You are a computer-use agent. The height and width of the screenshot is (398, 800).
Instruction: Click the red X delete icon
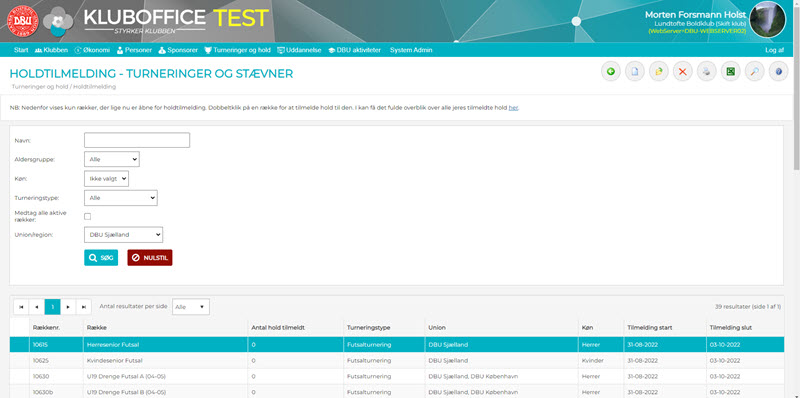click(683, 72)
